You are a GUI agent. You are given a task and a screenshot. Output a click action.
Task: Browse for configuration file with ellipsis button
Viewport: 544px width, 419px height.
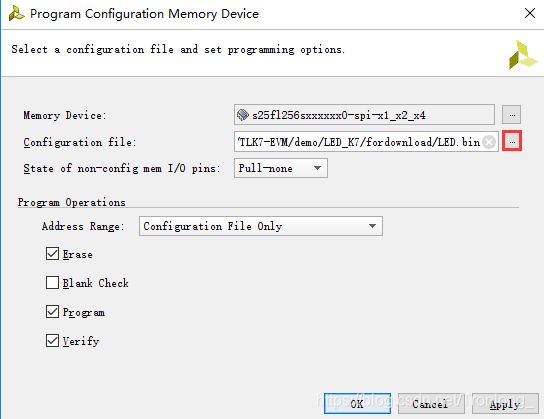[x=512, y=141]
